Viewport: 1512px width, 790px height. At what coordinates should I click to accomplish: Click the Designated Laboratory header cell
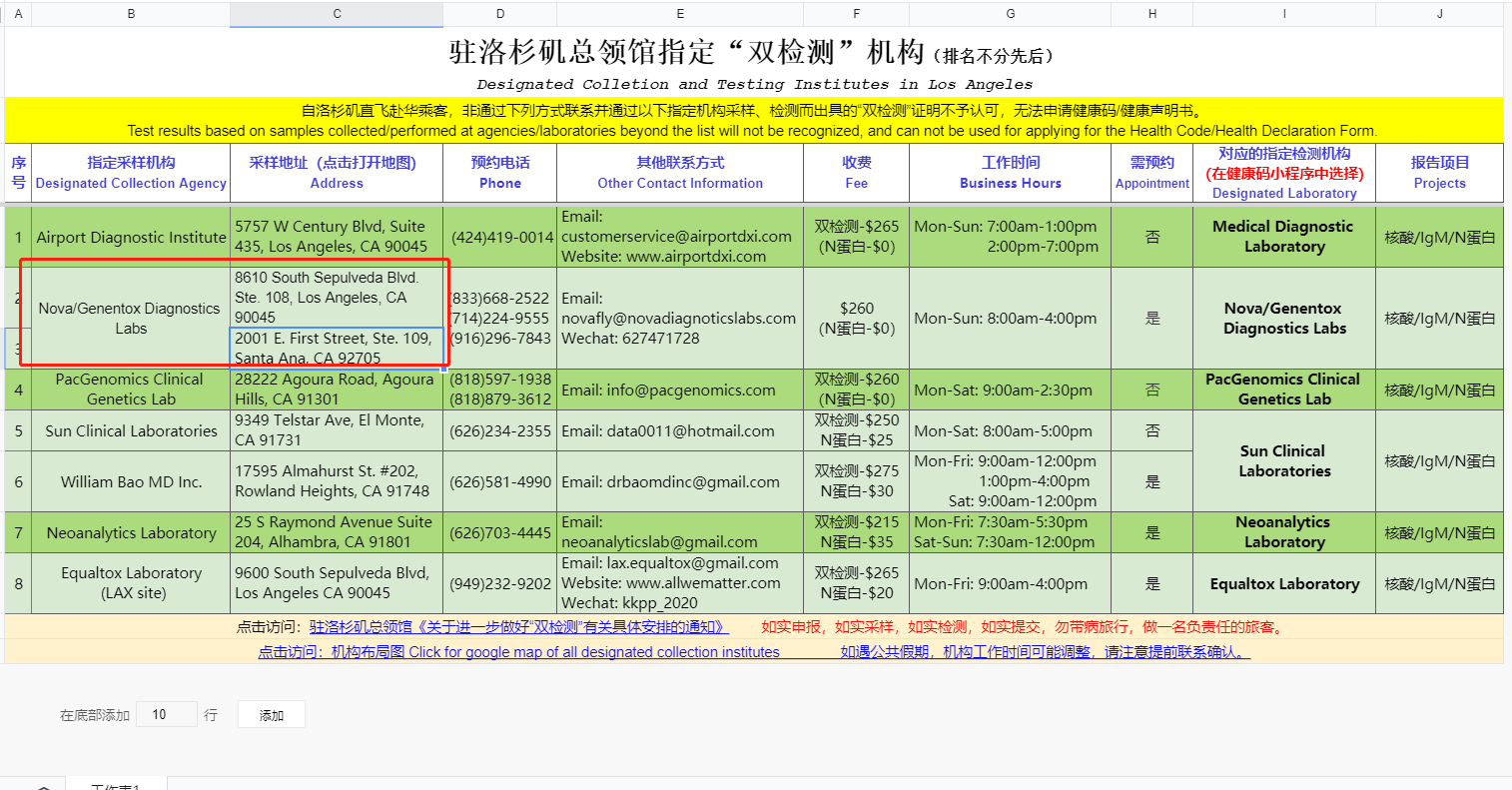click(1284, 173)
